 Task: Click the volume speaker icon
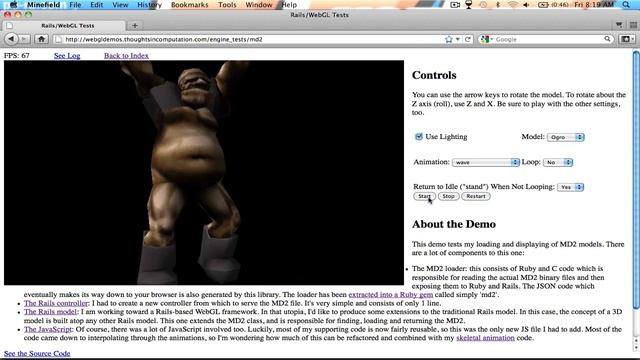tap(527, 4)
